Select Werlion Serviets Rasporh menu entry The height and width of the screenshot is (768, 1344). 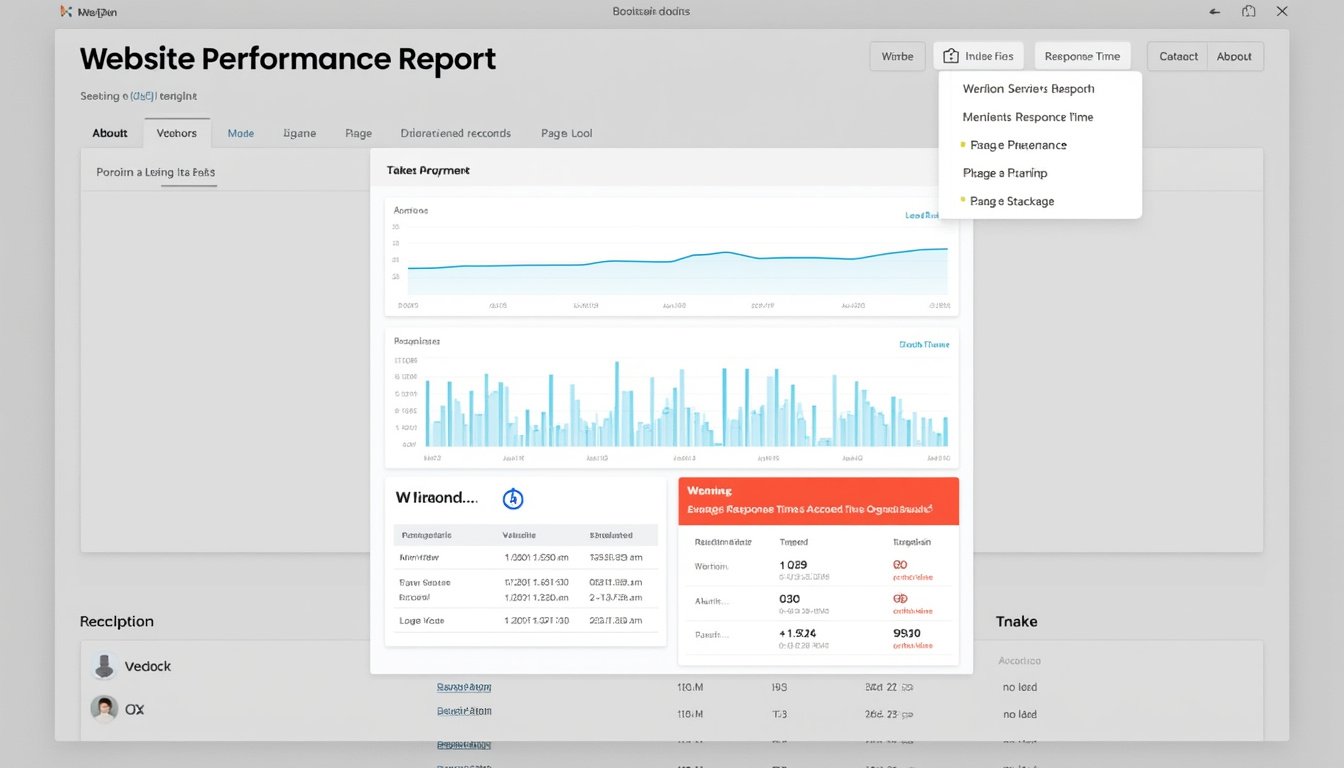(x=1028, y=89)
